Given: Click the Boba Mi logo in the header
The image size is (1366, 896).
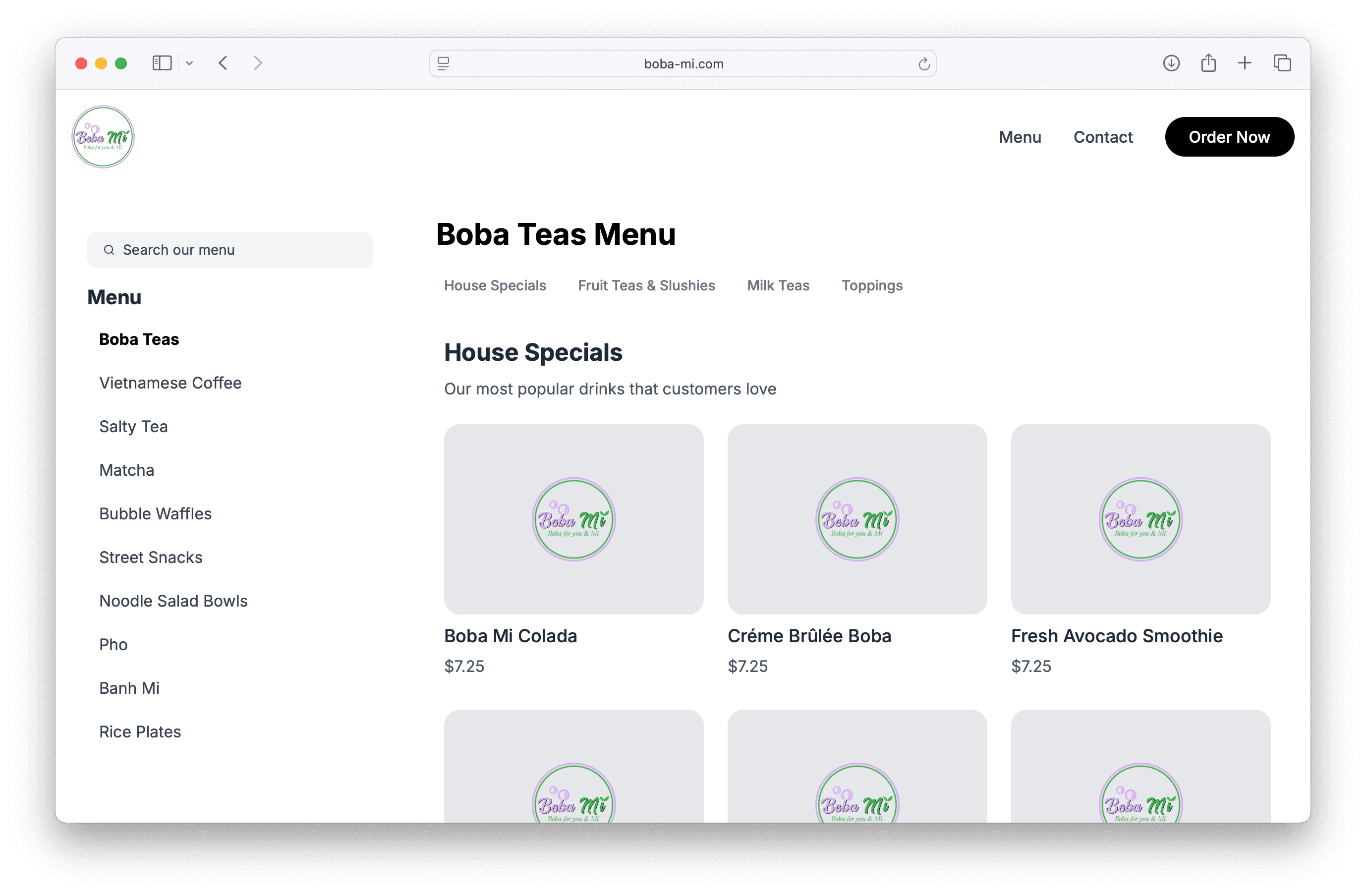Looking at the screenshot, I should pyautogui.click(x=103, y=137).
